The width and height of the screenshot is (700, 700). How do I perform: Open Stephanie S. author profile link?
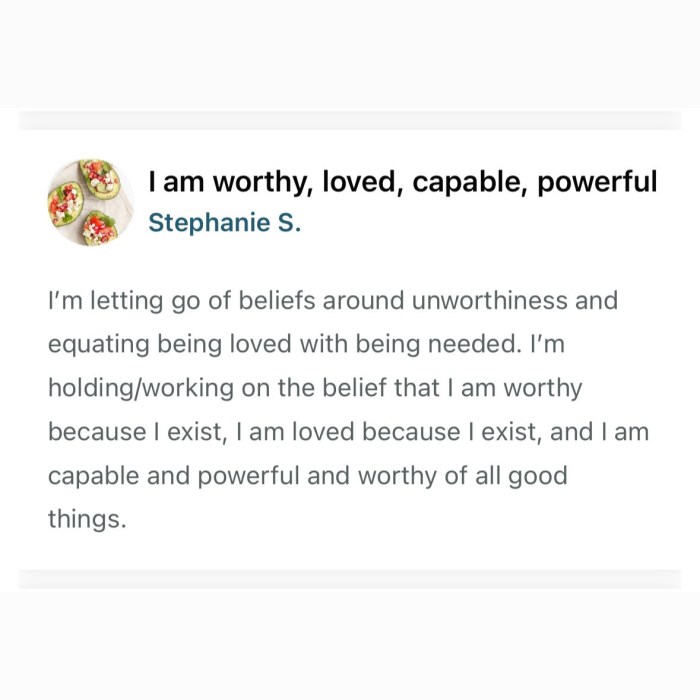coord(224,222)
